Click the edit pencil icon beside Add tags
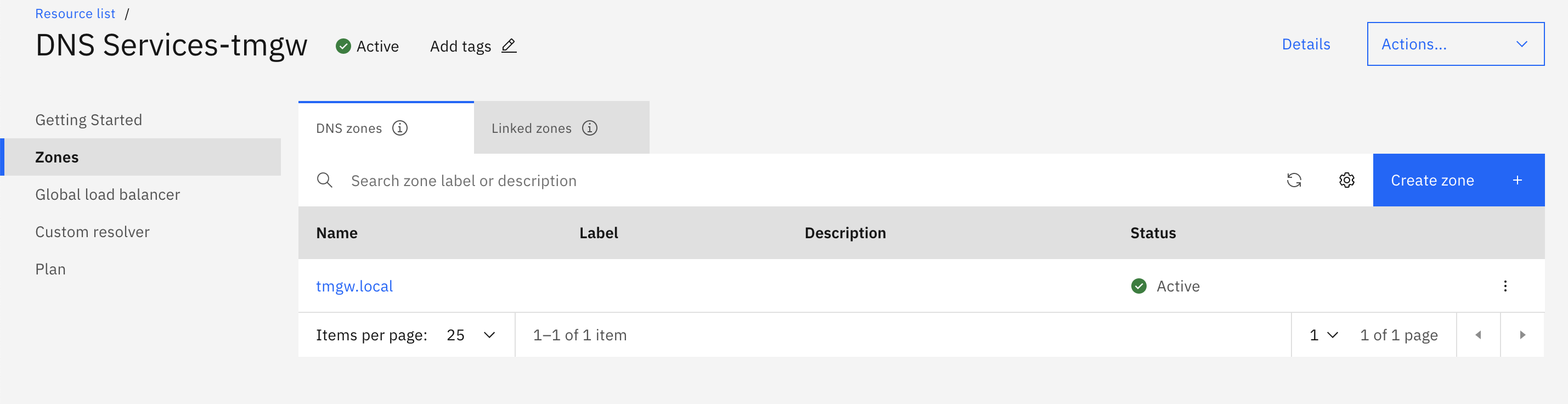 tap(509, 46)
